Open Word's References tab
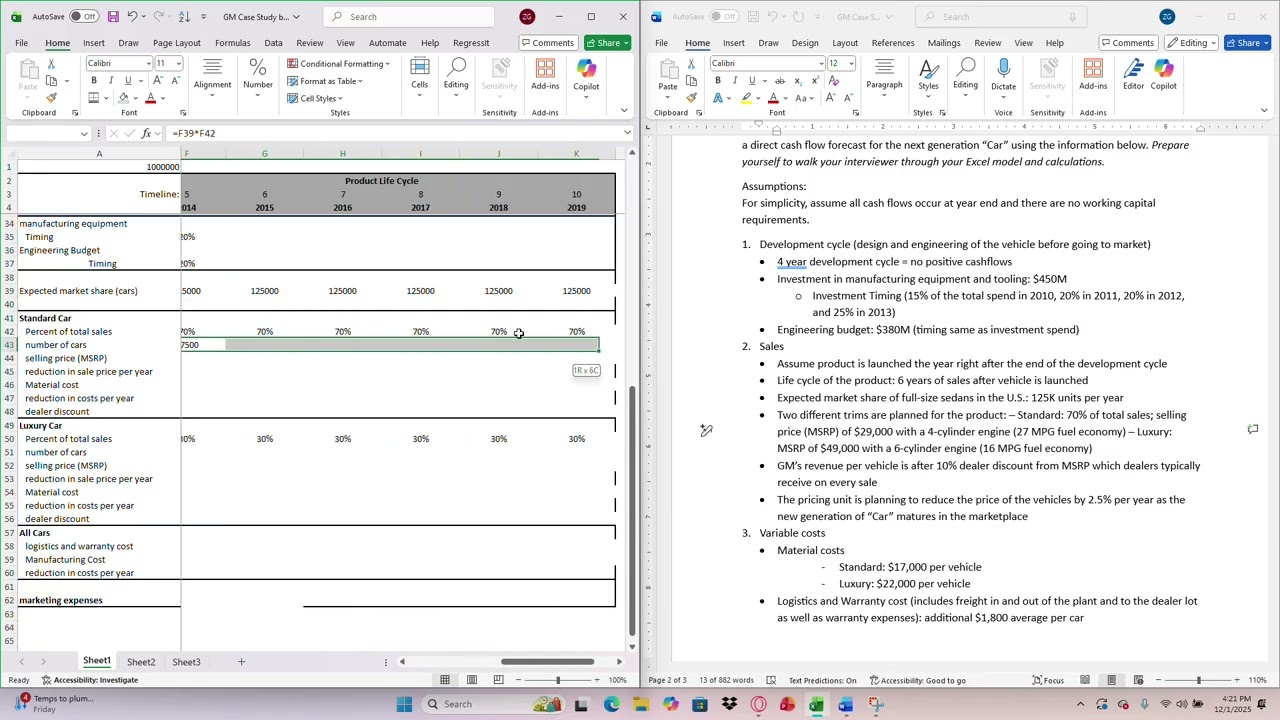The height and width of the screenshot is (720, 1280). (892, 43)
